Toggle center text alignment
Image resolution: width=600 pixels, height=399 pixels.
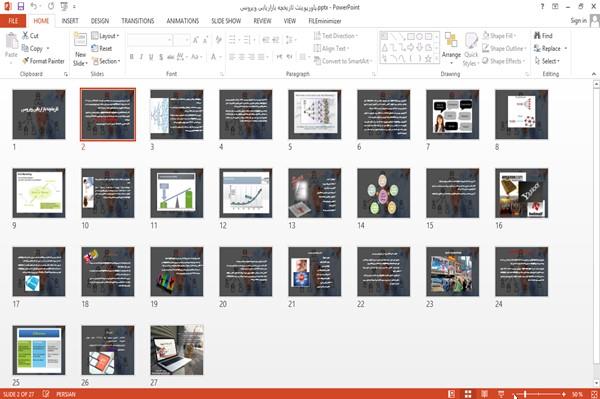[x=241, y=57]
